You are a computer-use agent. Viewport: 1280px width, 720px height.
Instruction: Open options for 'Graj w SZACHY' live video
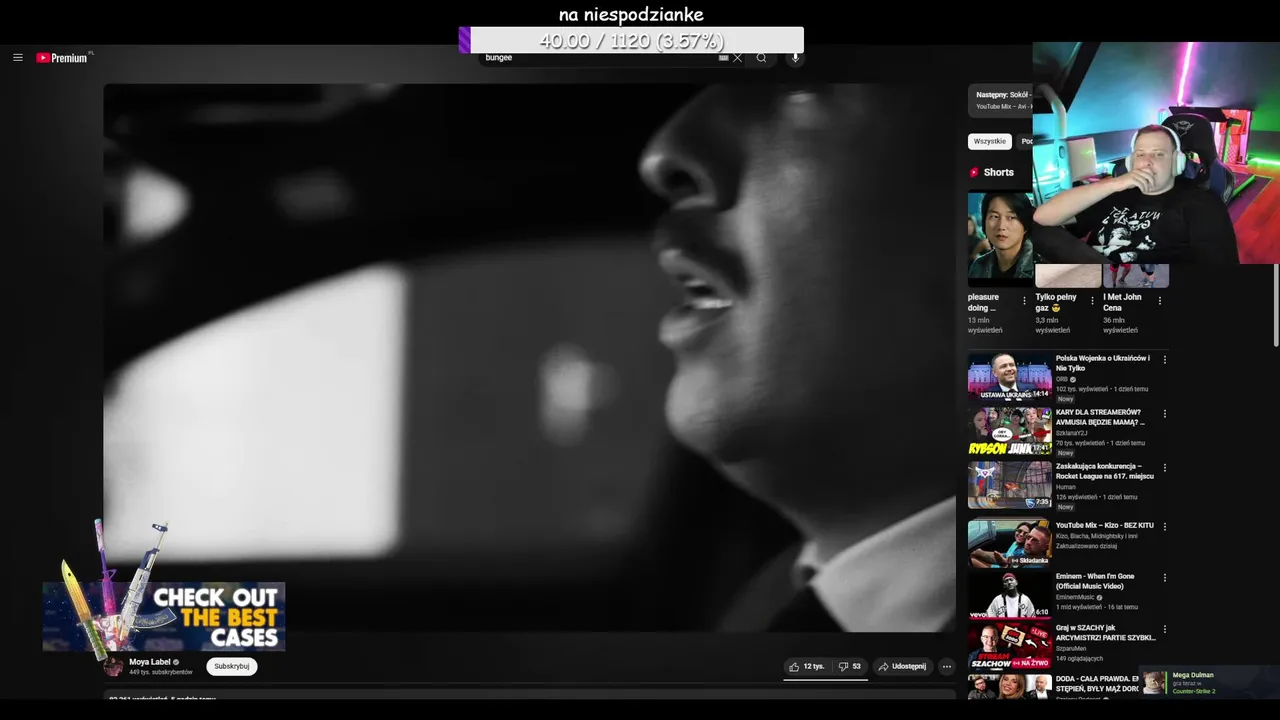[1164, 630]
